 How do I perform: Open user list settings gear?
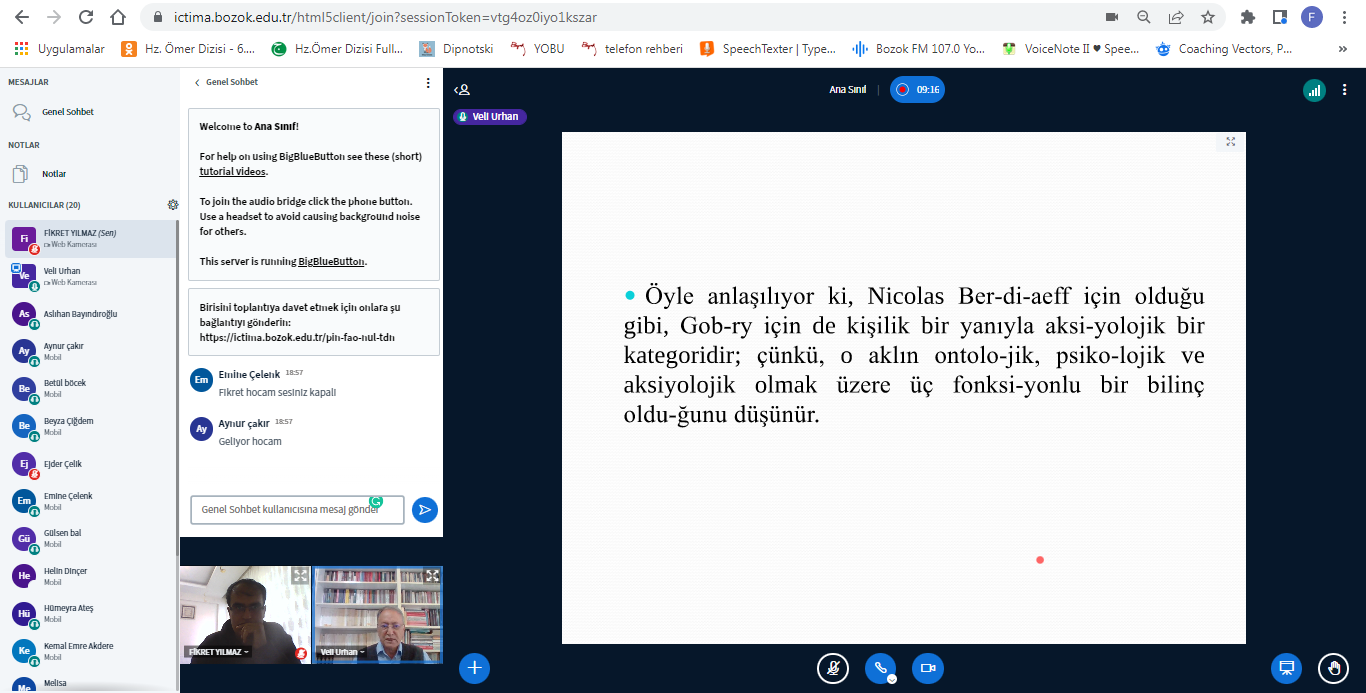(173, 205)
